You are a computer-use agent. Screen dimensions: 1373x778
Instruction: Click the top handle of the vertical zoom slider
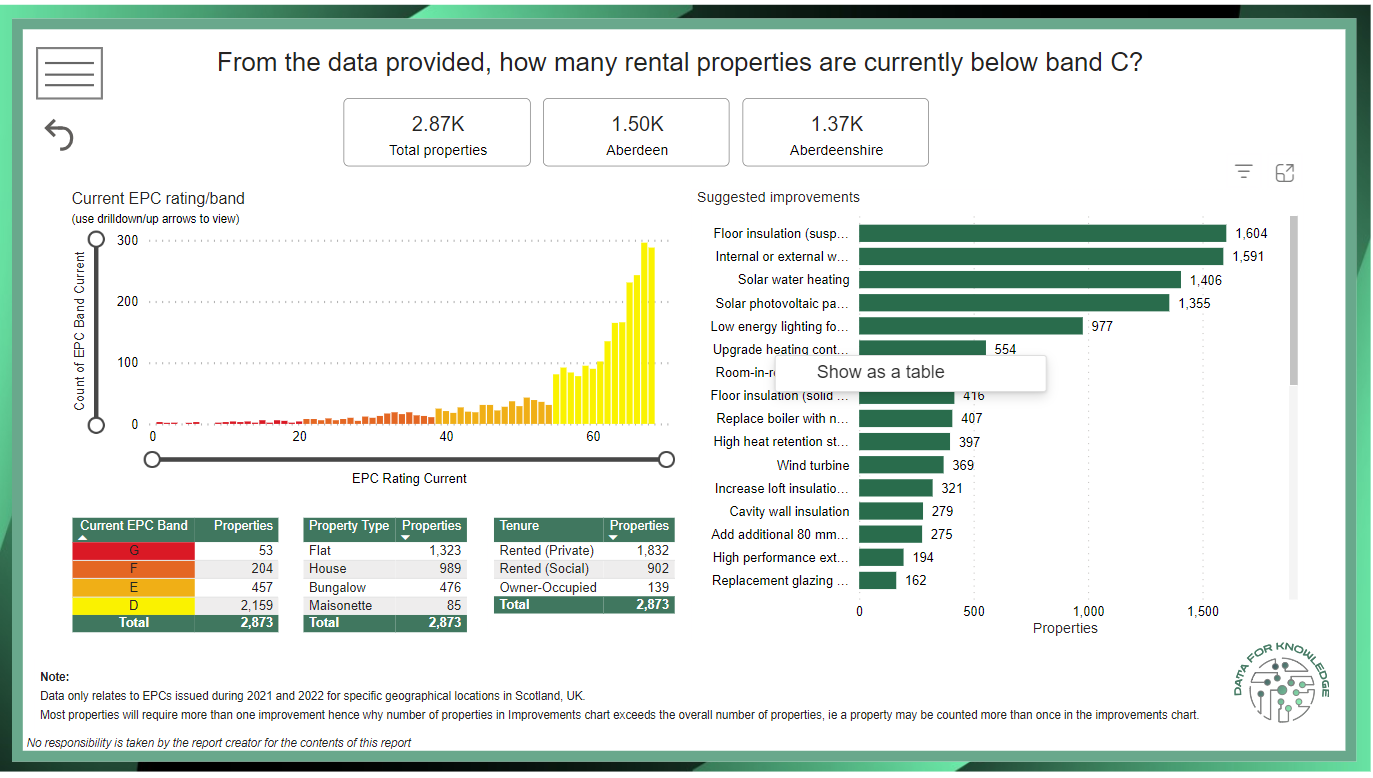(97, 239)
